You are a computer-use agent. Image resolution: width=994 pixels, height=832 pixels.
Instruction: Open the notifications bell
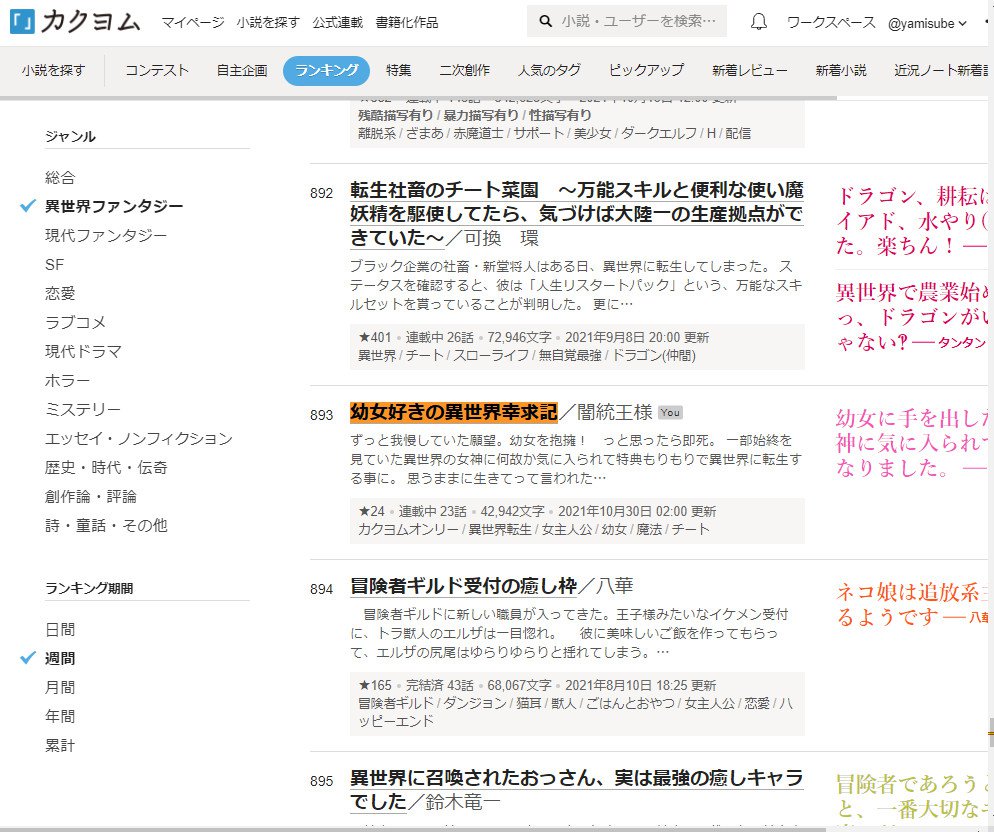759,21
